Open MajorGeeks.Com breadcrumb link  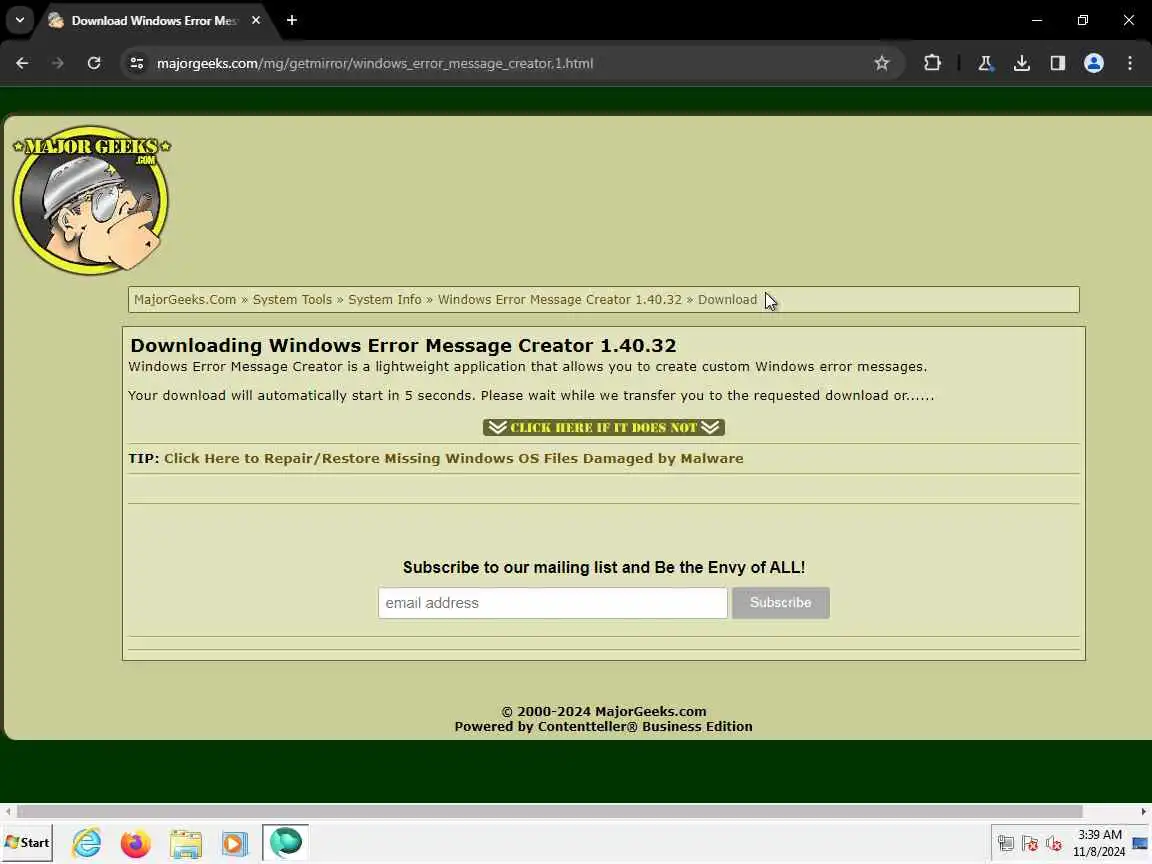click(x=185, y=300)
